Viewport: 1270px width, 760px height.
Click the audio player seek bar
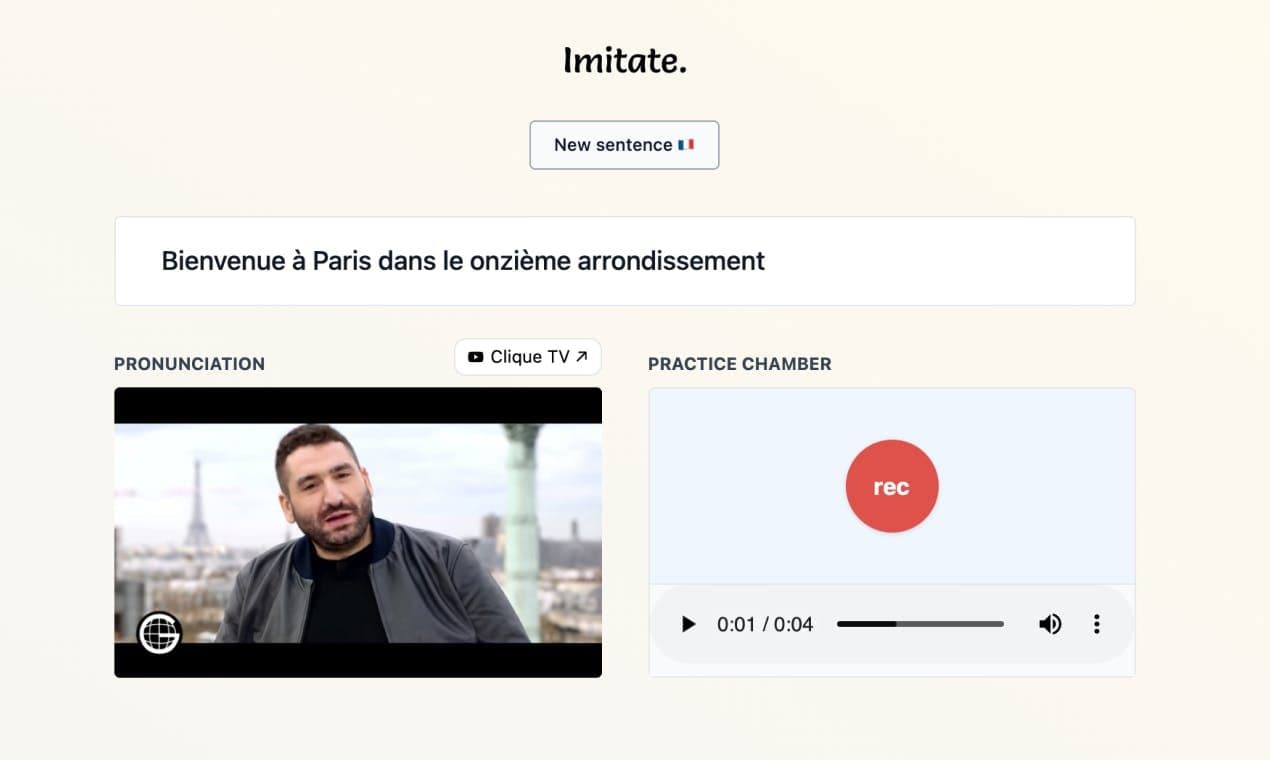(x=920, y=624)
